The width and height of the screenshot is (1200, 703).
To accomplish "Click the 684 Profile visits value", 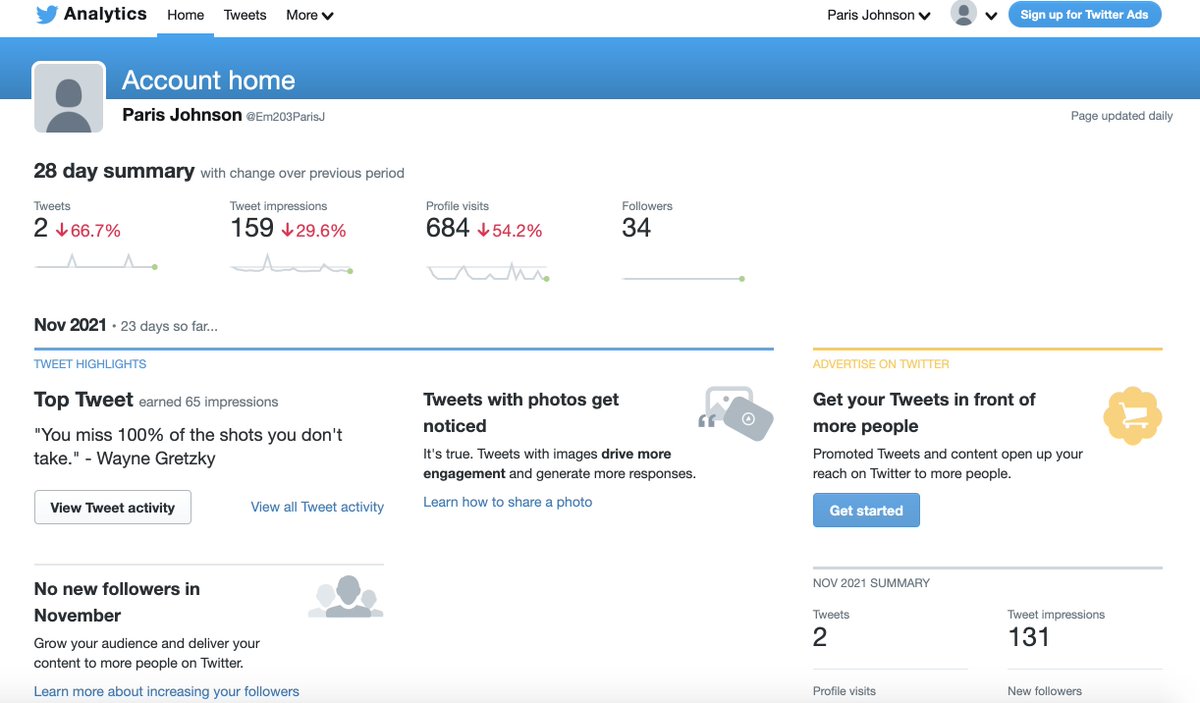I will pos(448,228).
